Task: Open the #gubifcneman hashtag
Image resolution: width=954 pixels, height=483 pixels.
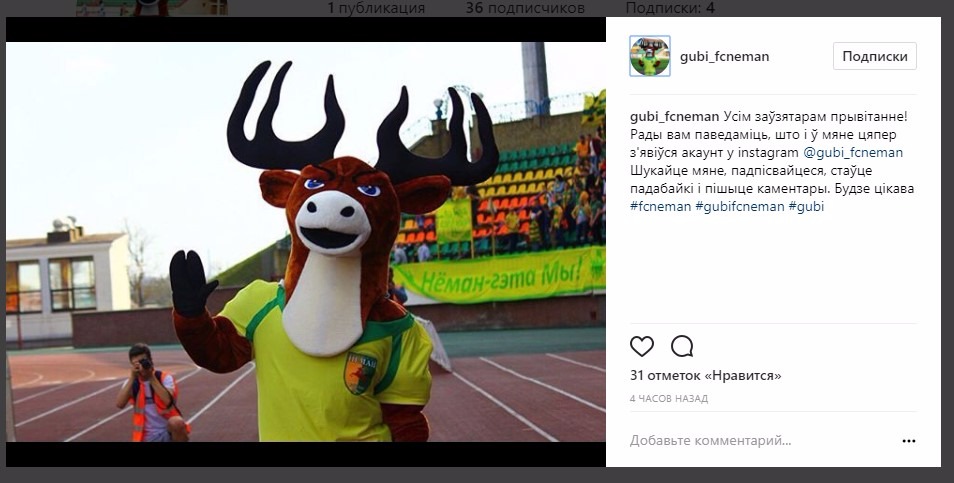Action: pyautogui.click(x=740, y=206)
